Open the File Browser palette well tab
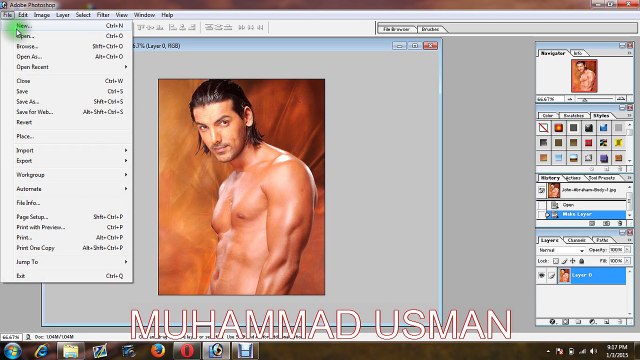The width and height of the screenshot is (640, 360). coord(396,29)
